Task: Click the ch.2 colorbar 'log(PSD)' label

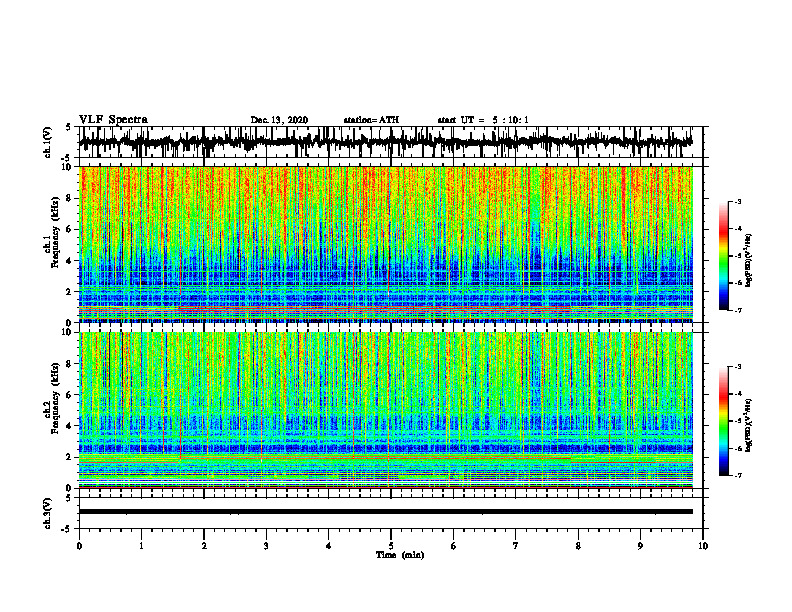Action: (x=749, y=425)
